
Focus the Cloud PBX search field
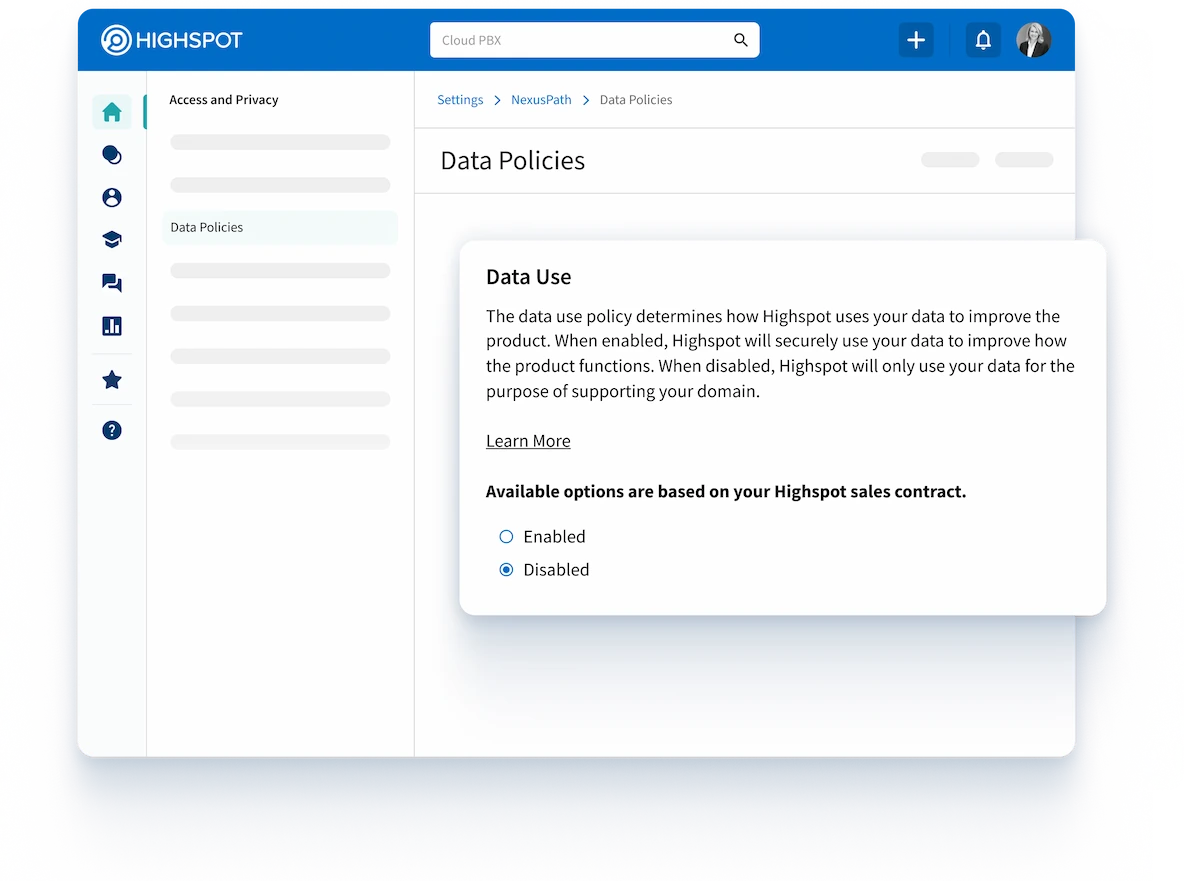point(594,40)
